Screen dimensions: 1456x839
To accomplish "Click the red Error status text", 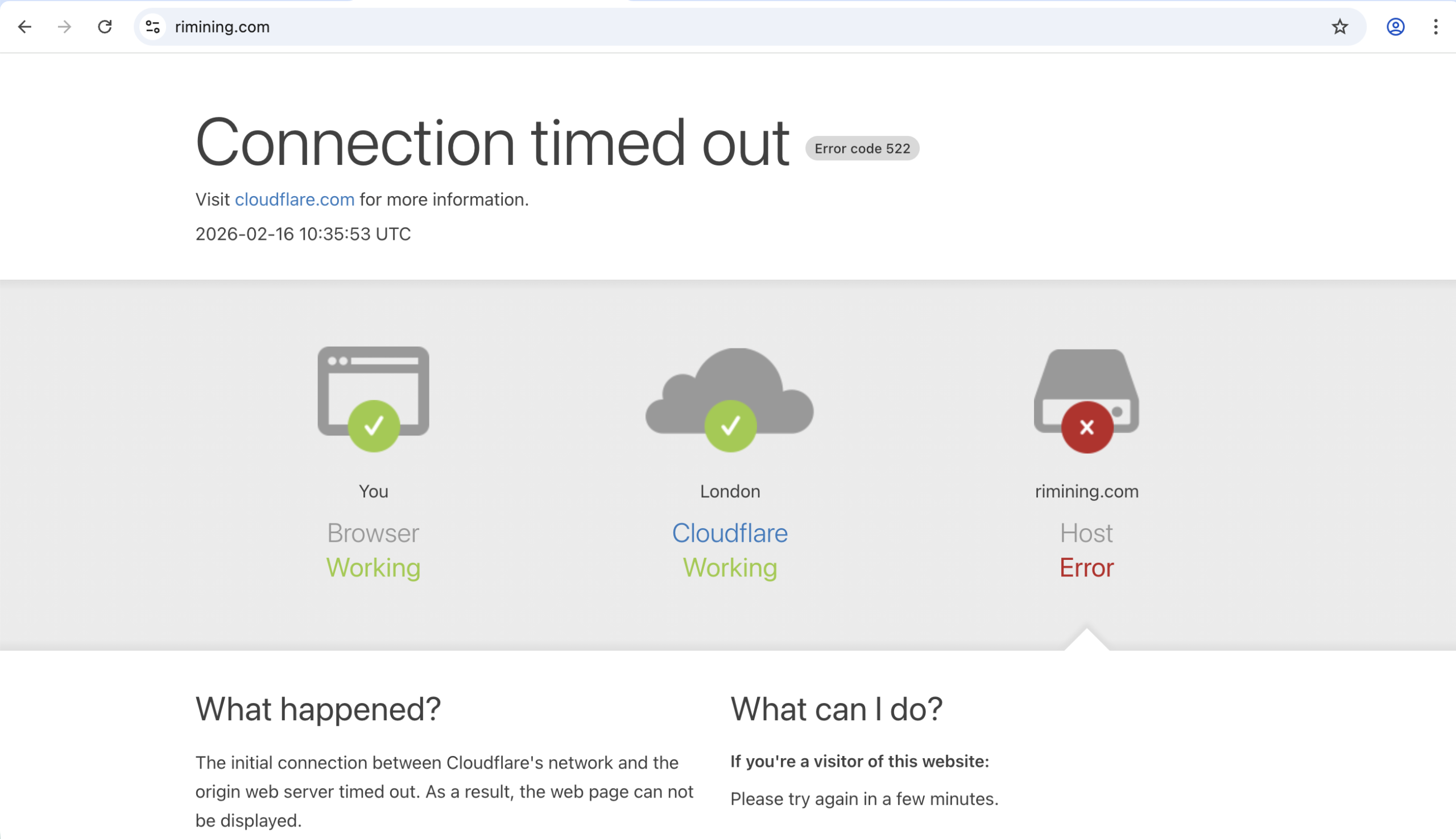I will click(x=1086, y=568).
